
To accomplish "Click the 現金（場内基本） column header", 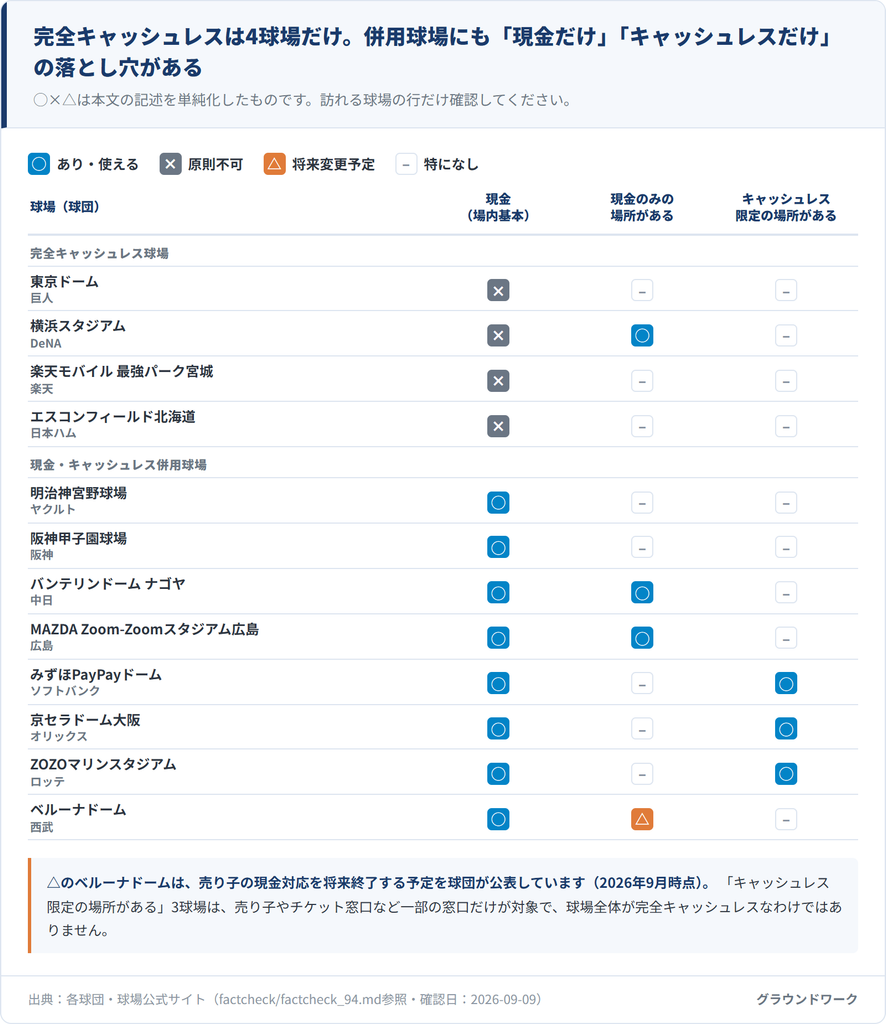I will 498,207.
